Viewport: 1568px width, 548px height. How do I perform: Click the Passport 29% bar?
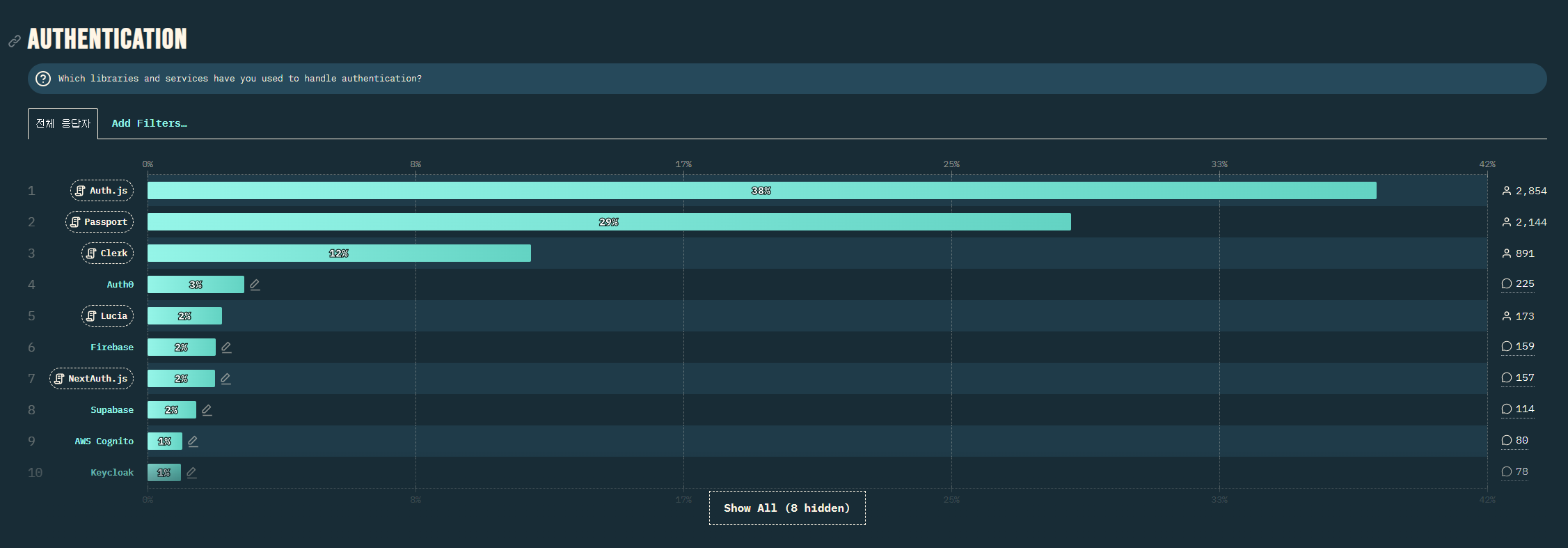pyautogui.click(x=609, y=222)
